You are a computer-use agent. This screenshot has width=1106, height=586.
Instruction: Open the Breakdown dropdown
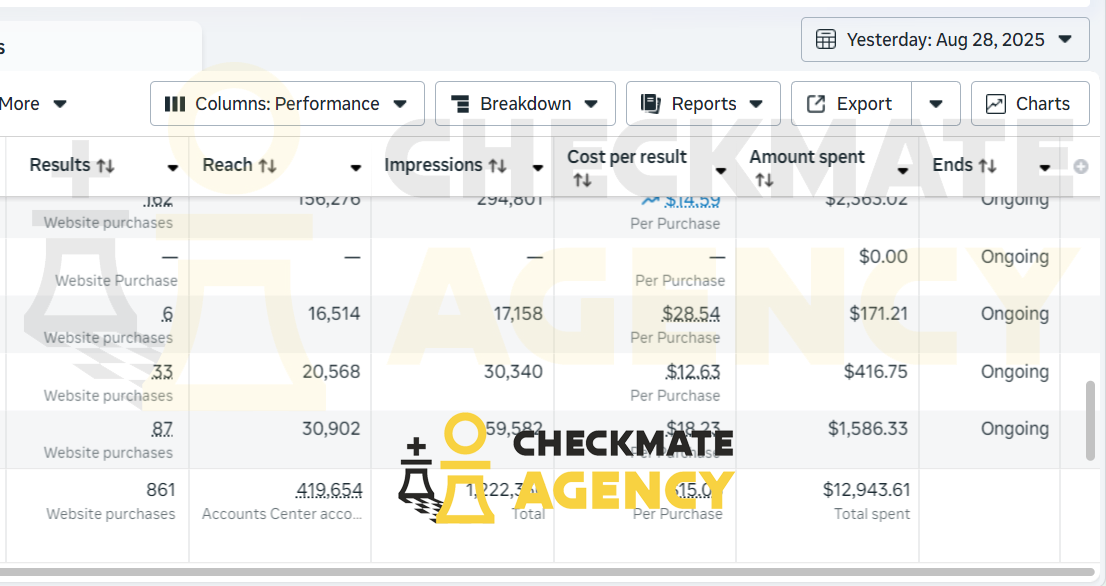click(x=525, y=104)
